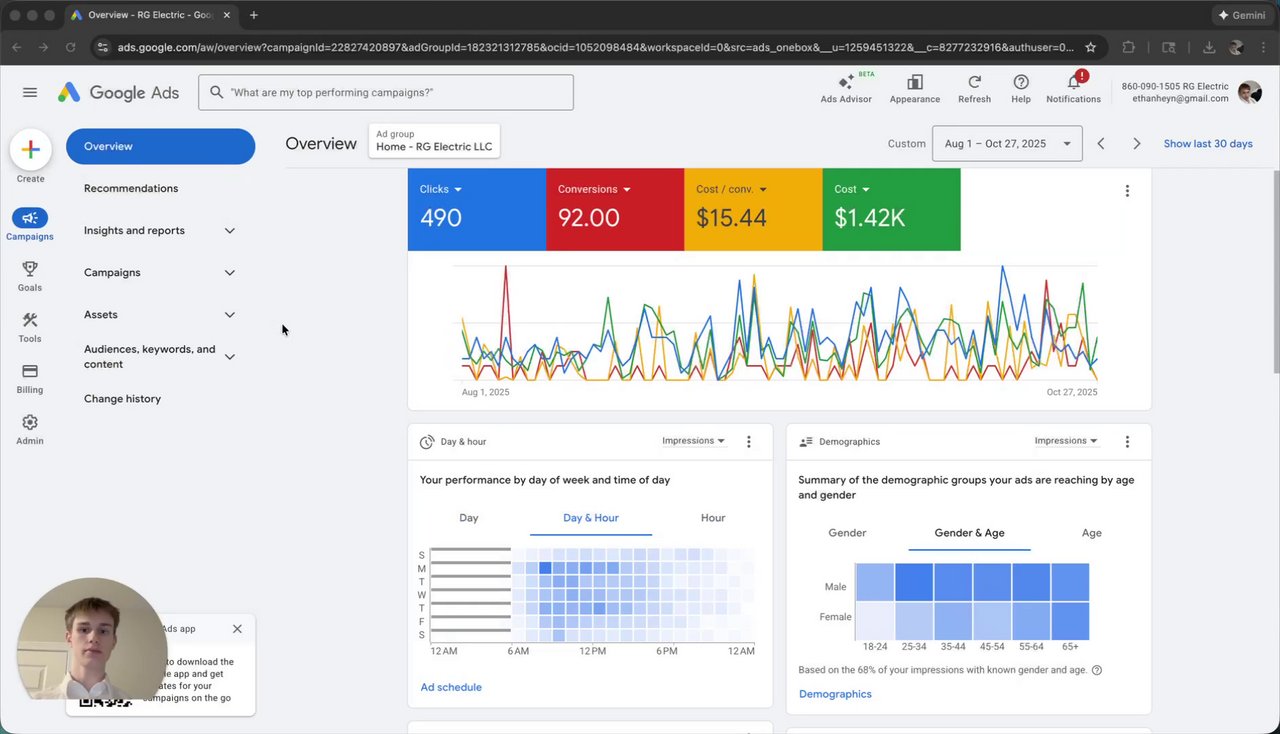1280x734 pixels.
Task: Switch to the Age tab
Action: click(x=1092, y=533)
